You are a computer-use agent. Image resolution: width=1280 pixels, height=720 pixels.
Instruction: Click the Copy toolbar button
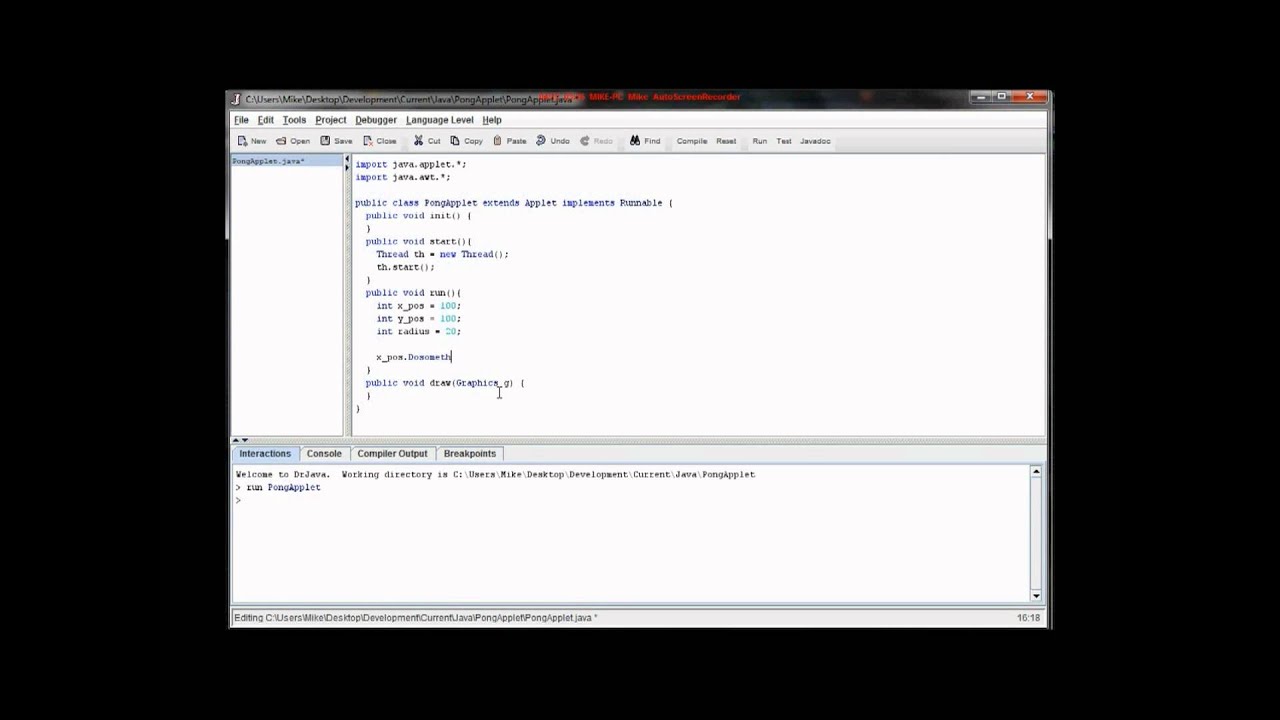pyautogui.click(x=467, y=141)
